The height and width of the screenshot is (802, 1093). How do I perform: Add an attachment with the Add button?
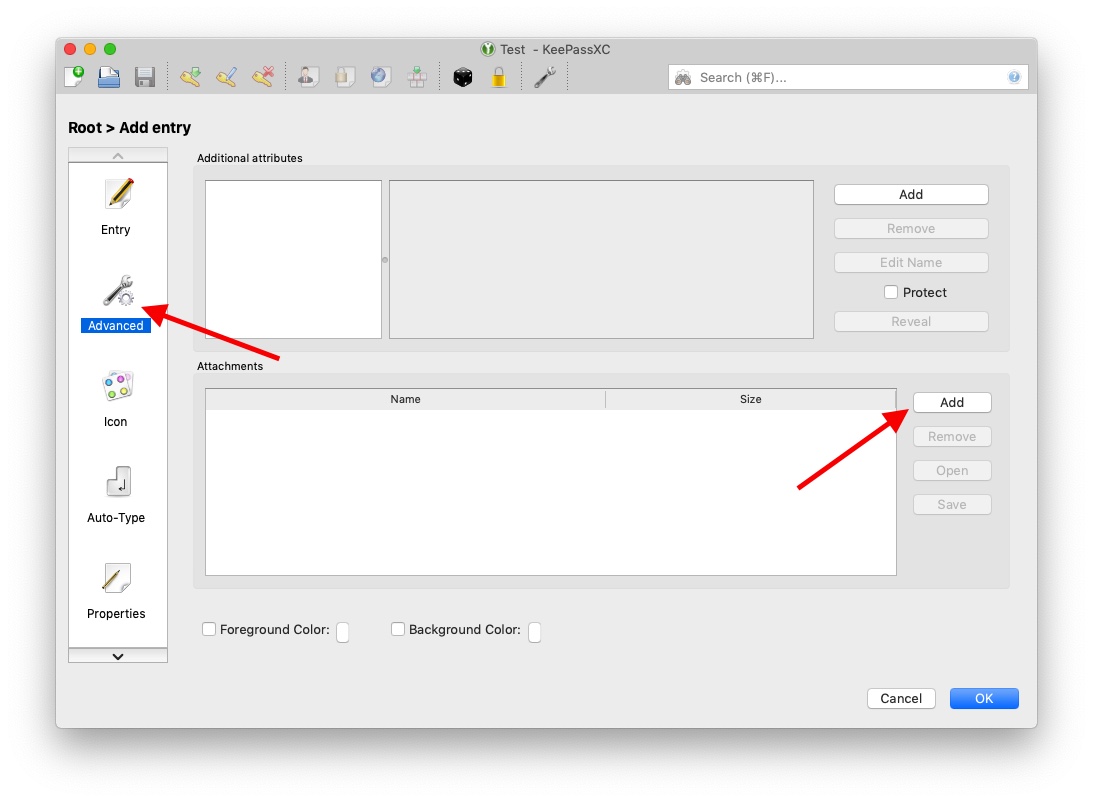(x=951, y=402)
